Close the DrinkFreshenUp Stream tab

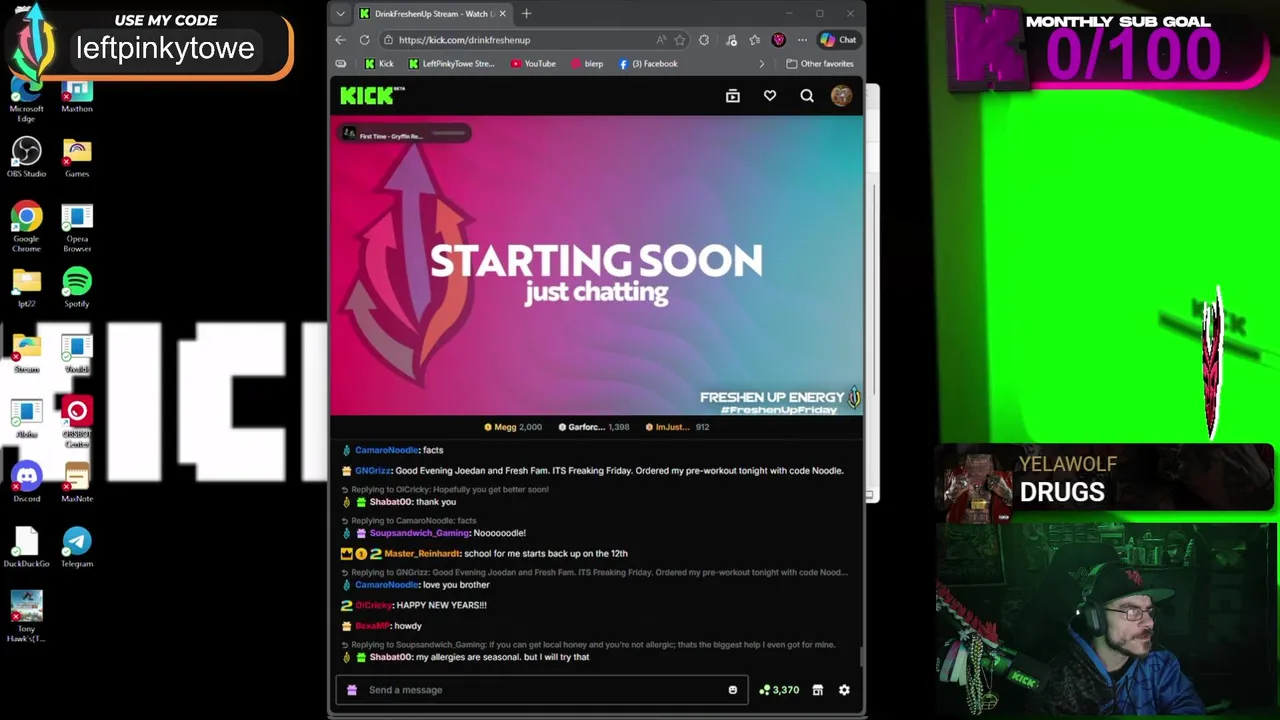click(x=502, y=14)
